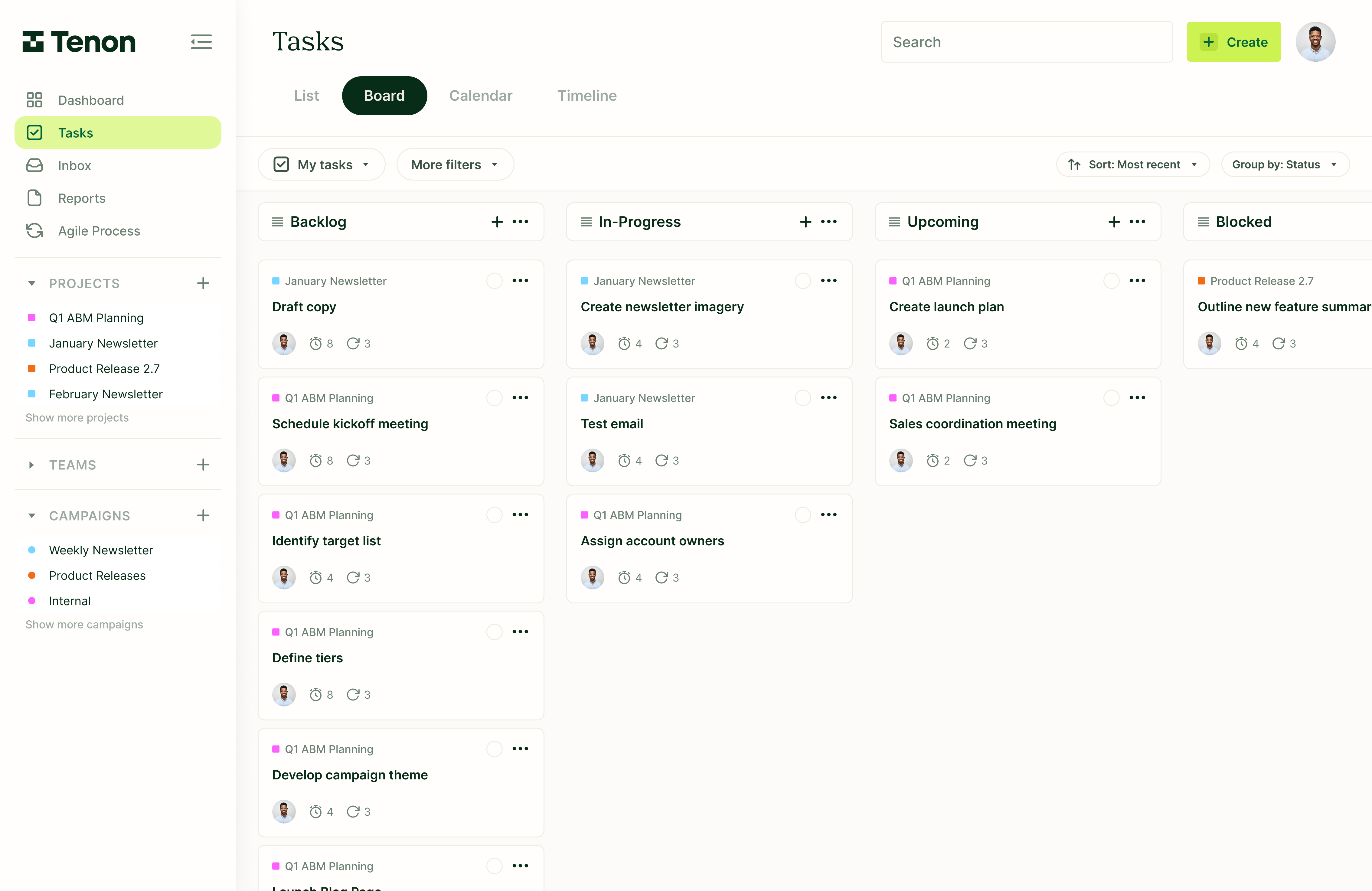The image size is (1372, 891).
Task: Open the Inbox from the sidebar
Action: 74,165
